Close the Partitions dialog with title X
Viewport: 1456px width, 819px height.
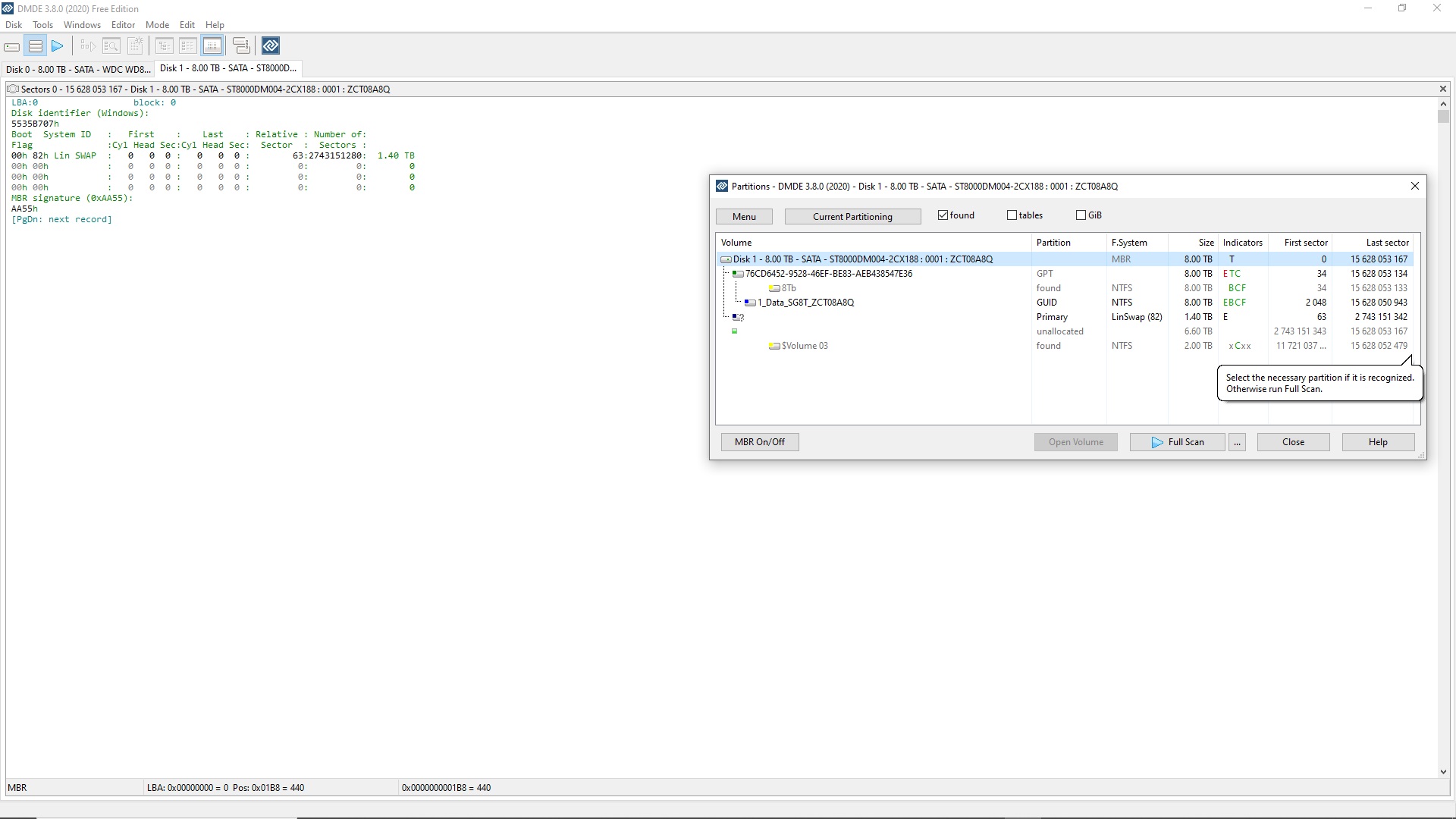(1415, 186)
